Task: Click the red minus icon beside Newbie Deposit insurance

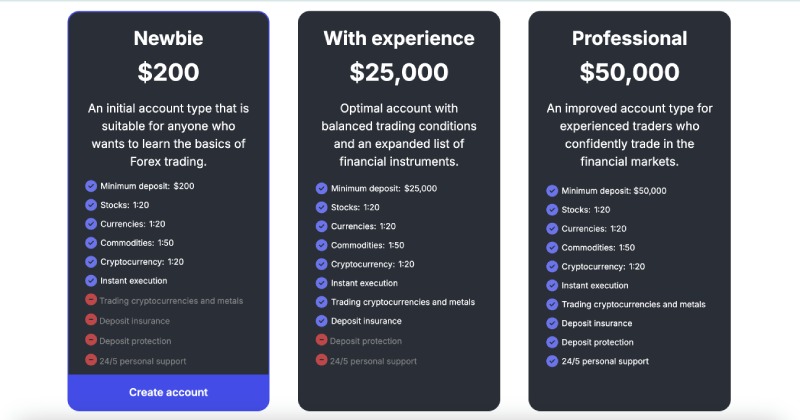Action: (91, 321)
